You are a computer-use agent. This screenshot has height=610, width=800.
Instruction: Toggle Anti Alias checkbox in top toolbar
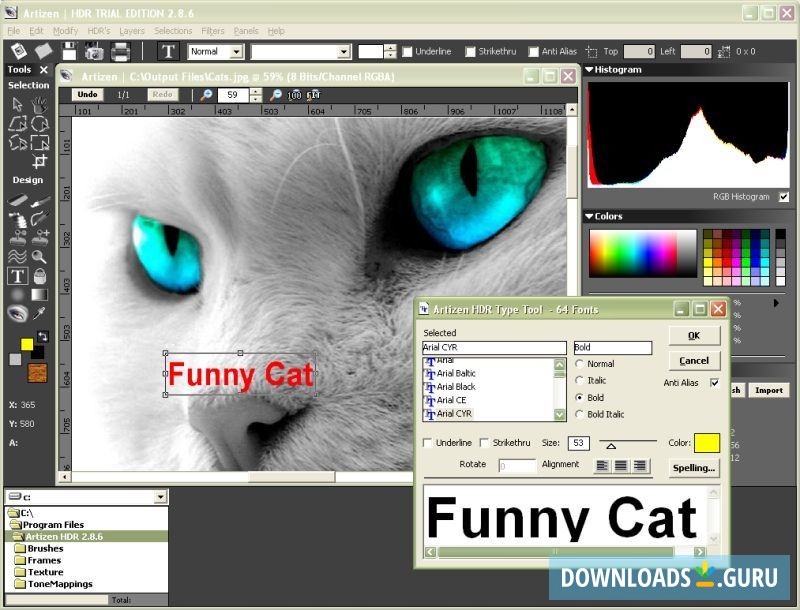point(533,52)
